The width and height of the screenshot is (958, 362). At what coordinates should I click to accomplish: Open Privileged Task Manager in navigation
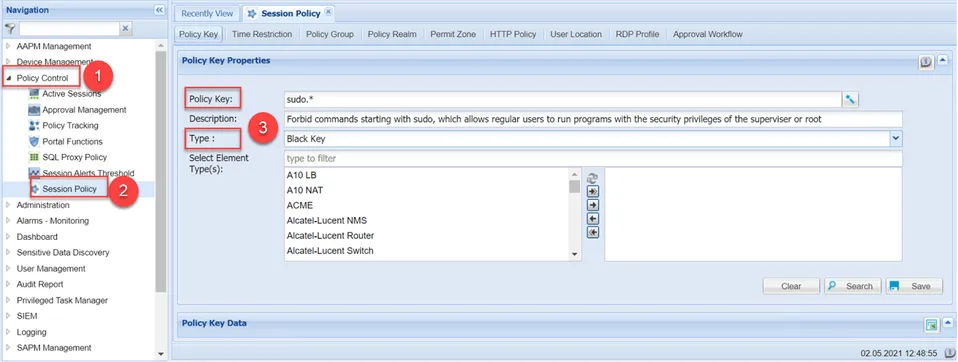(x=62, y=300)
